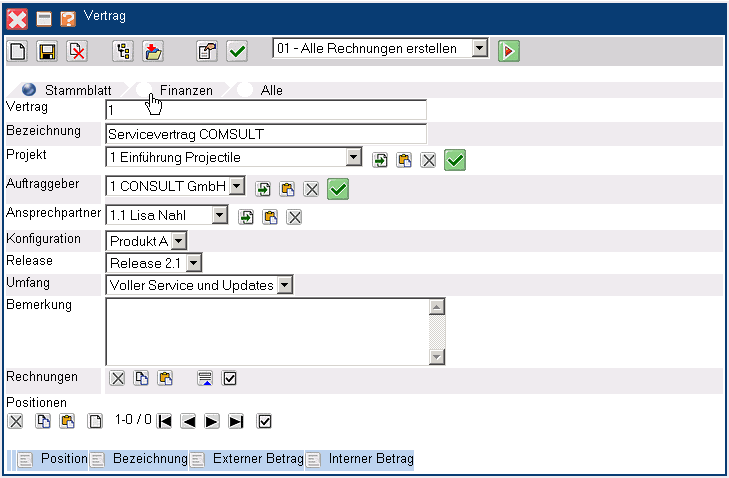Switch to the Alle tab
Screen dimensions: 729x478
(x=271, y=90)
